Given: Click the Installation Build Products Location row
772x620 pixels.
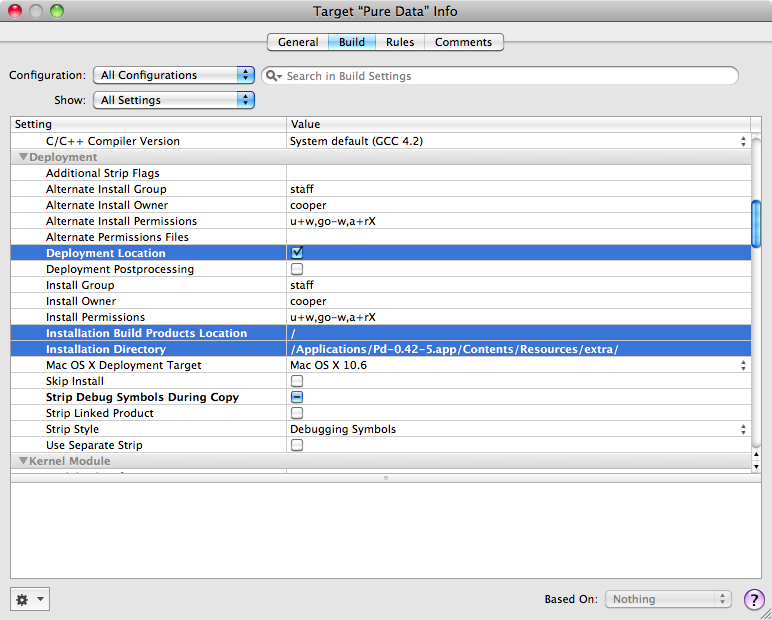Looking at the screenshot, I should click(381, 333).
